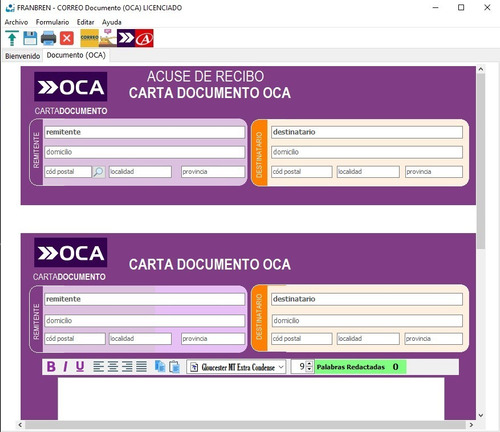Click the lower carta remitente provincia field

(213, 339)
